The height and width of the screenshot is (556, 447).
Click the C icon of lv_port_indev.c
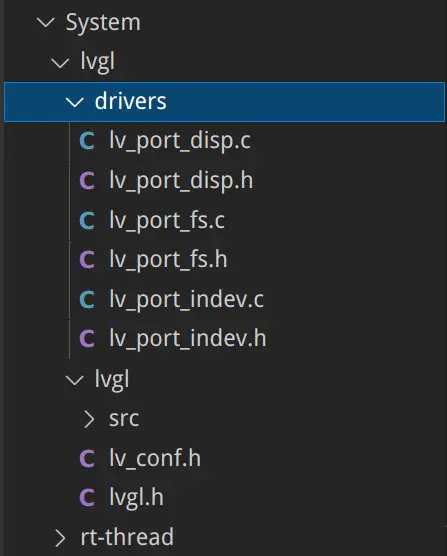coord(87,299)
